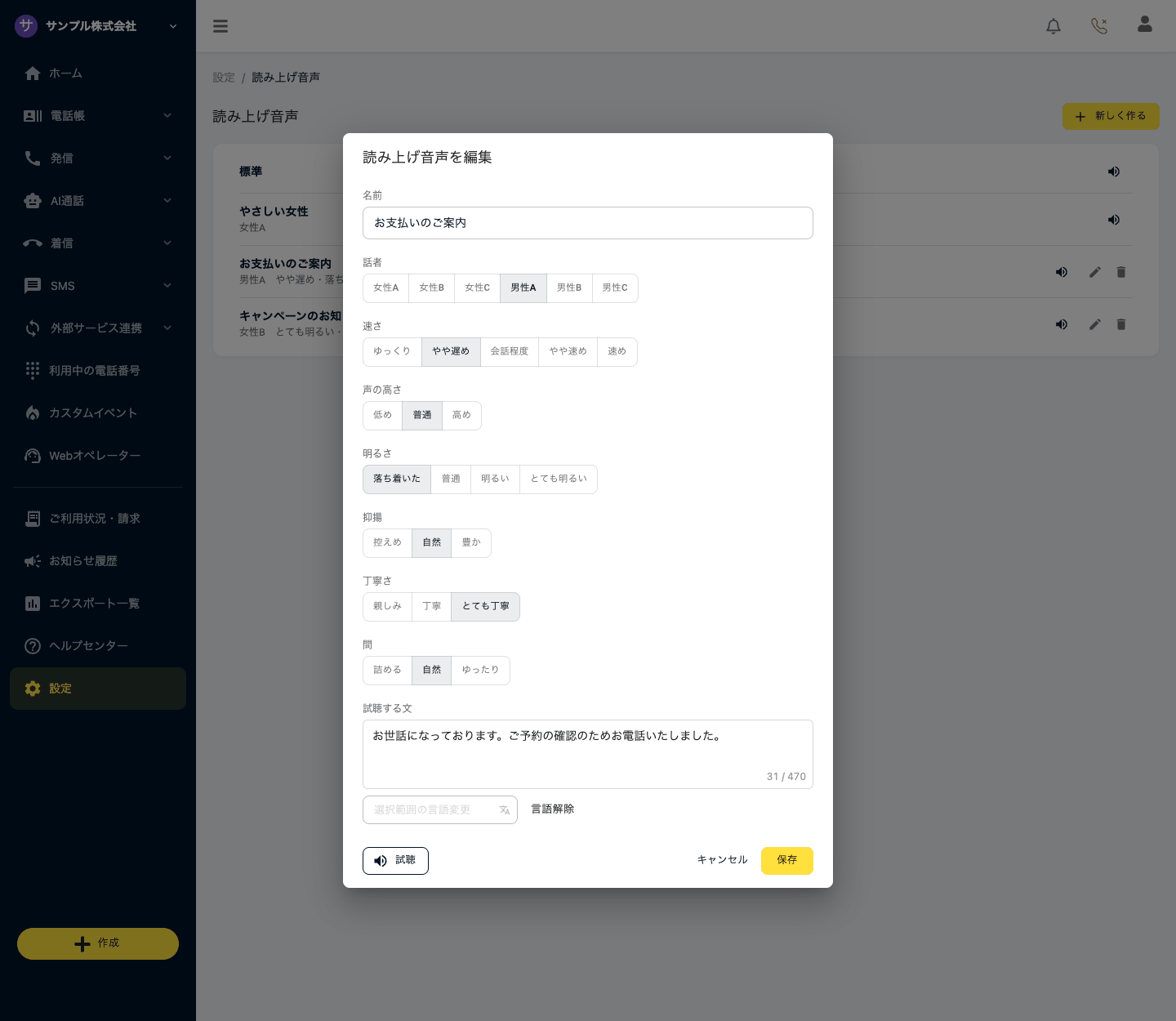1176x1021 pixels.
Task: Click the 言語解除 link
Action: point(553,809)
